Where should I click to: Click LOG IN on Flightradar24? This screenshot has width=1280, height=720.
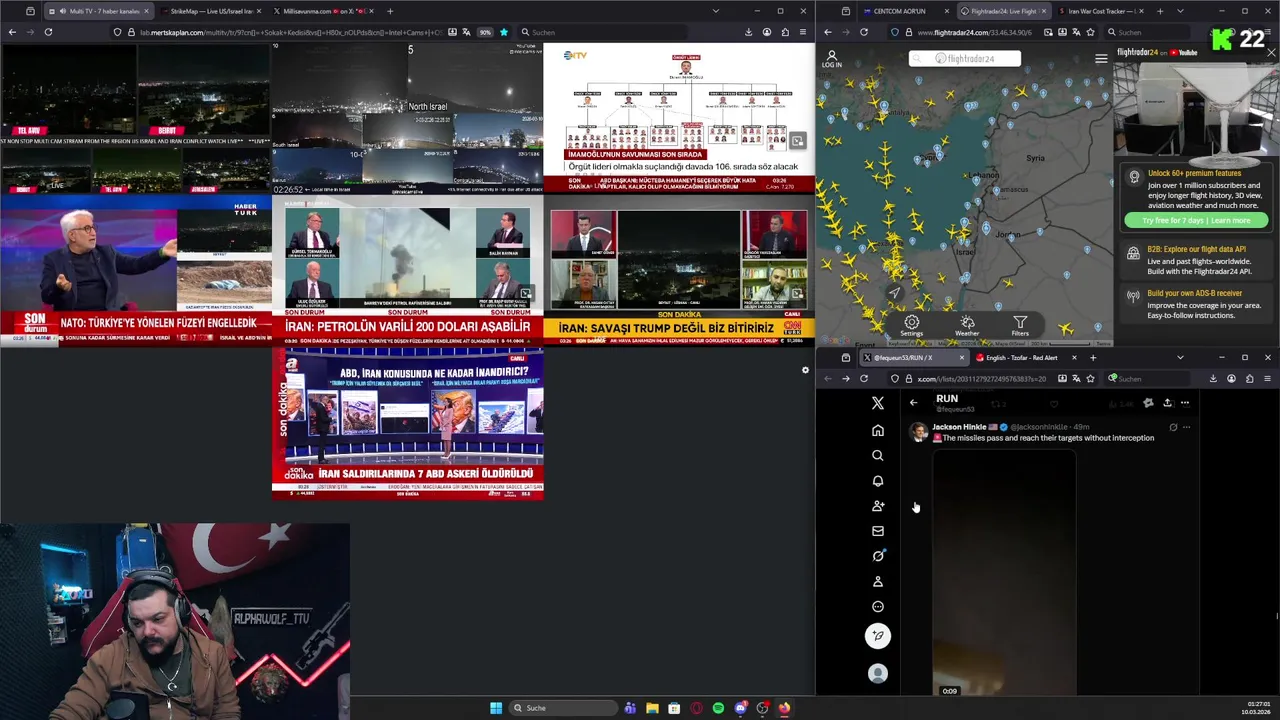point(832,59)
